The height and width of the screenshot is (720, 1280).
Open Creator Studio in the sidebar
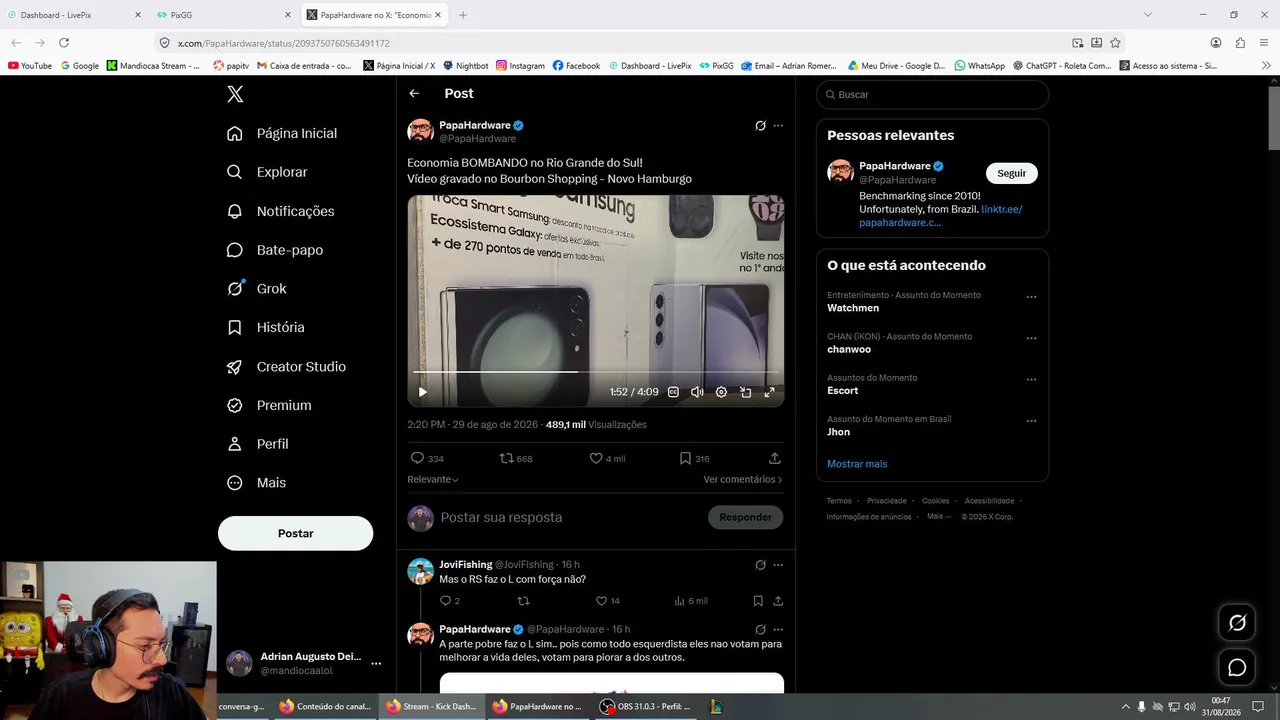[x=287, y=366]
